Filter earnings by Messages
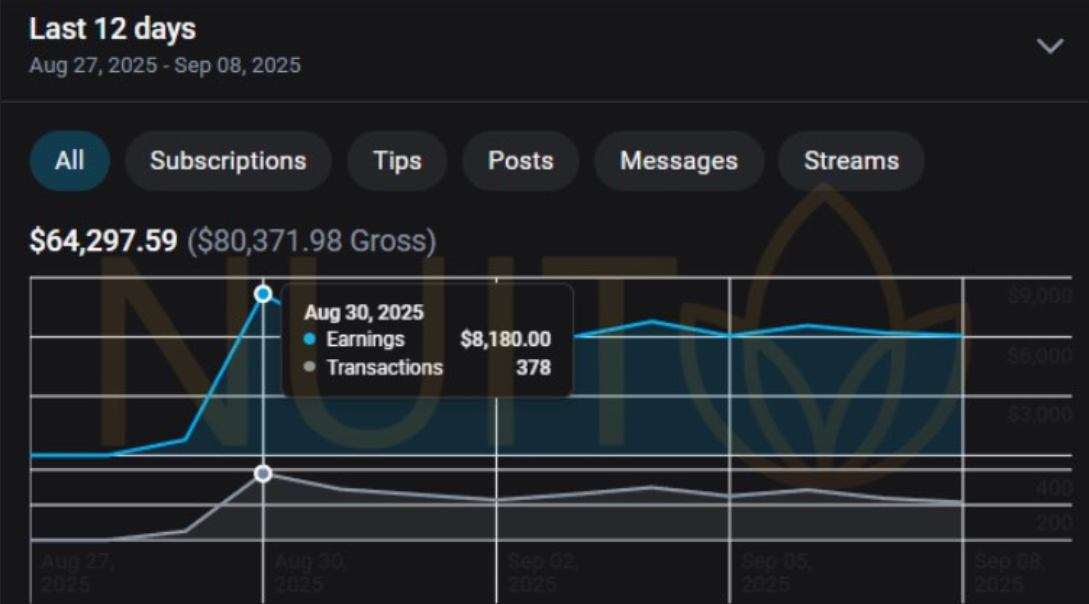This screenshot has height=604, width=1089. 678,161
